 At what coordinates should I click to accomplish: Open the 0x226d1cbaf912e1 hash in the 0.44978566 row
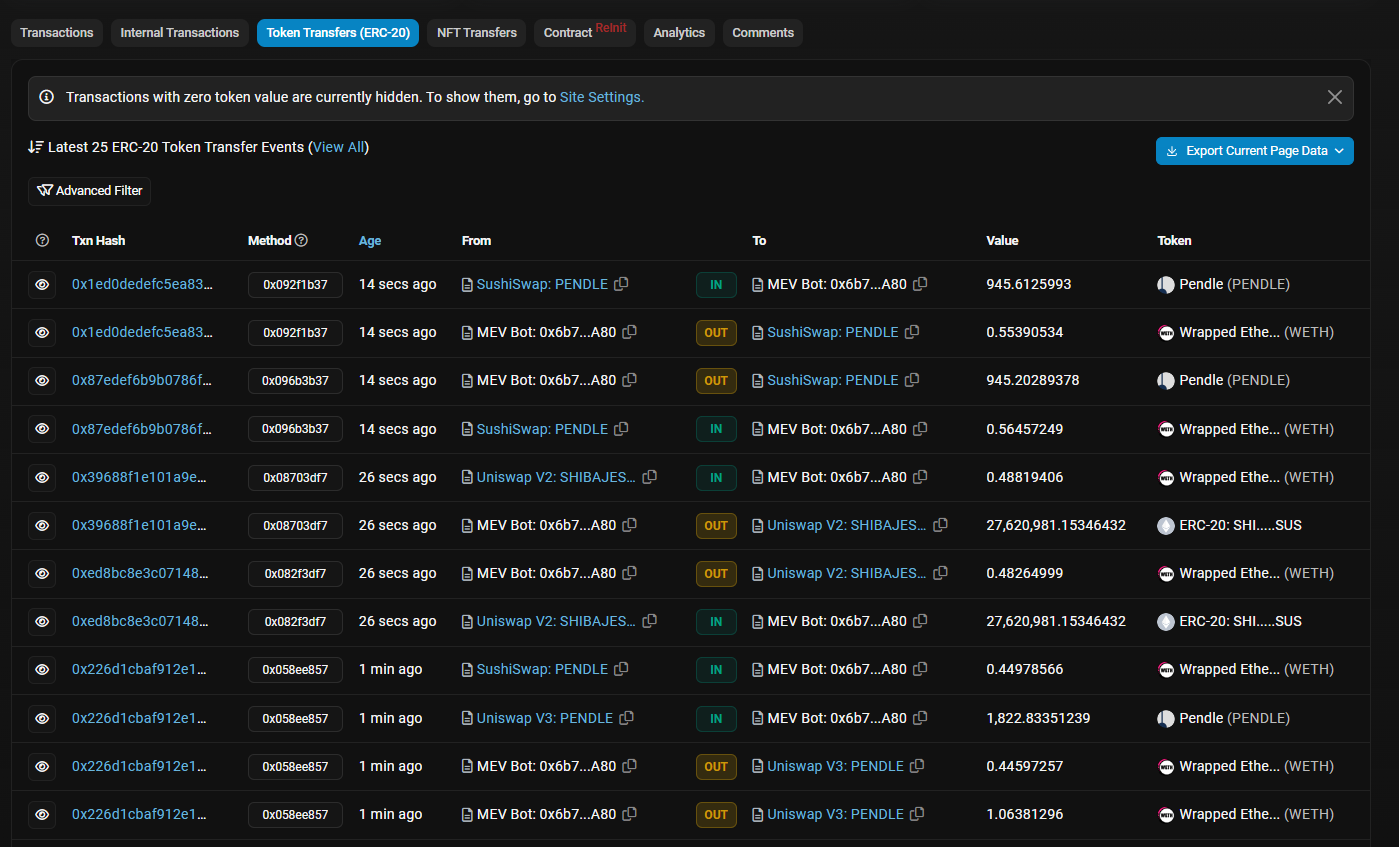click(x=139, y=669)
